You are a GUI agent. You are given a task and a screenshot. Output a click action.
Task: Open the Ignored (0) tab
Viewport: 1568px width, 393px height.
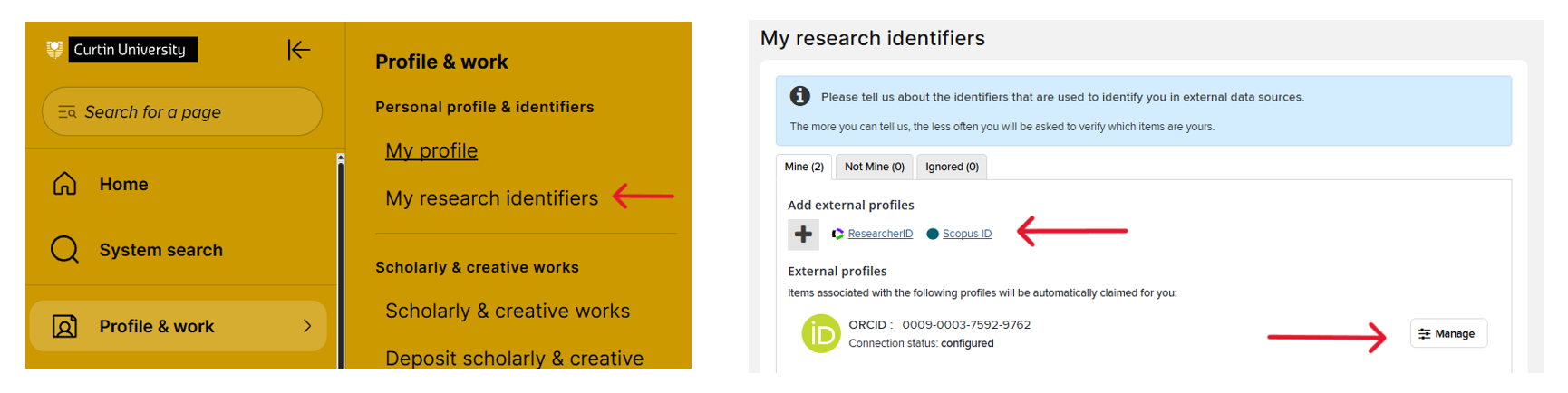tap(952, 167)
